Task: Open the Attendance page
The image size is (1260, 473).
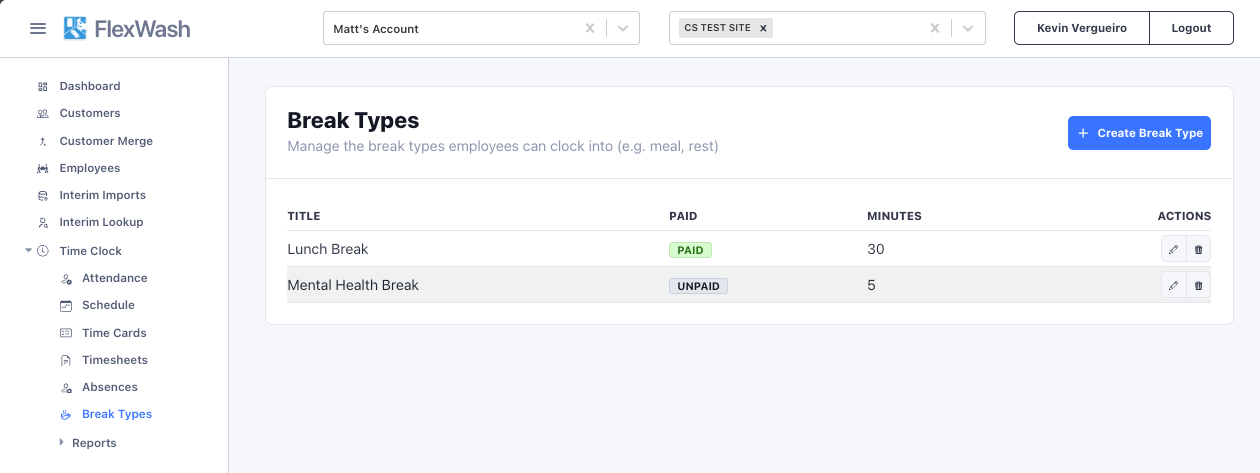Action: [114, 278]
